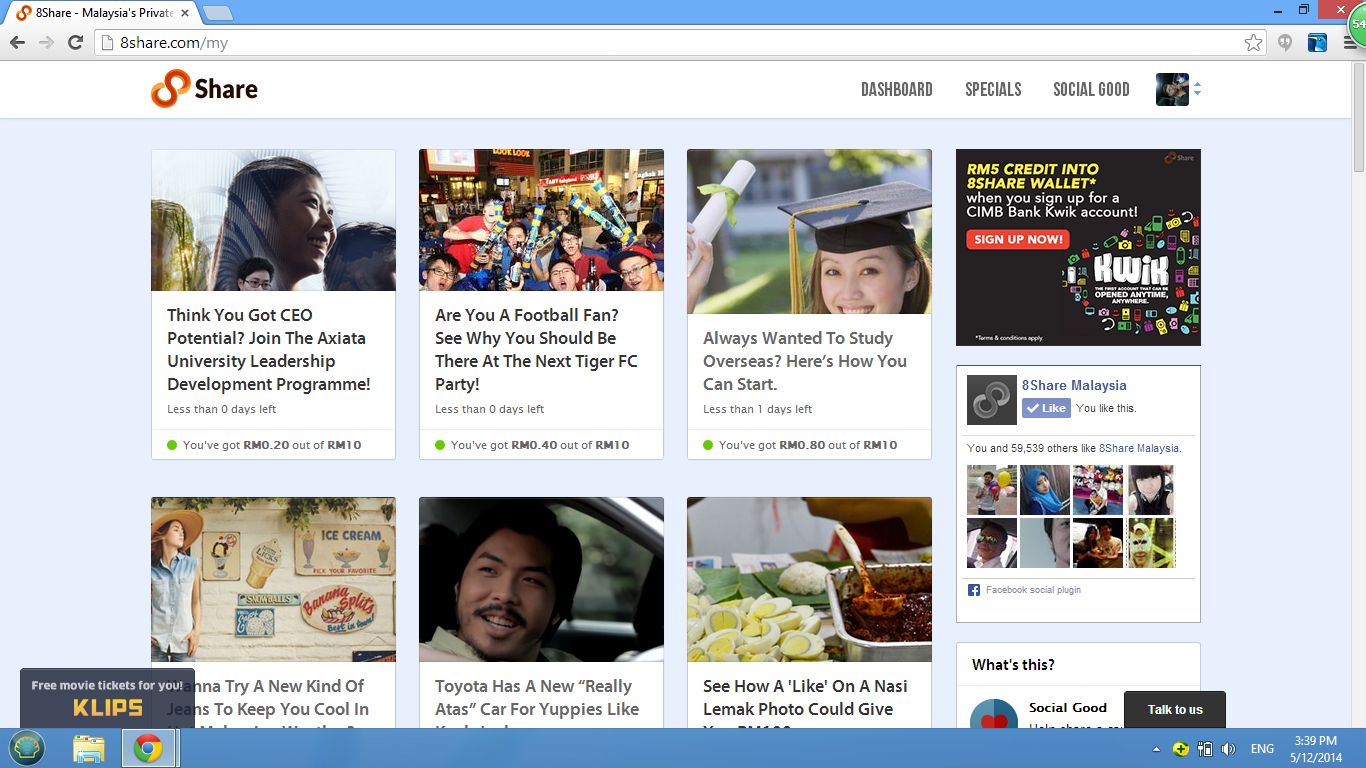This screenshot has width=1366, height=768.
Task: Click the green plus tray icon
Action: 1181,749
